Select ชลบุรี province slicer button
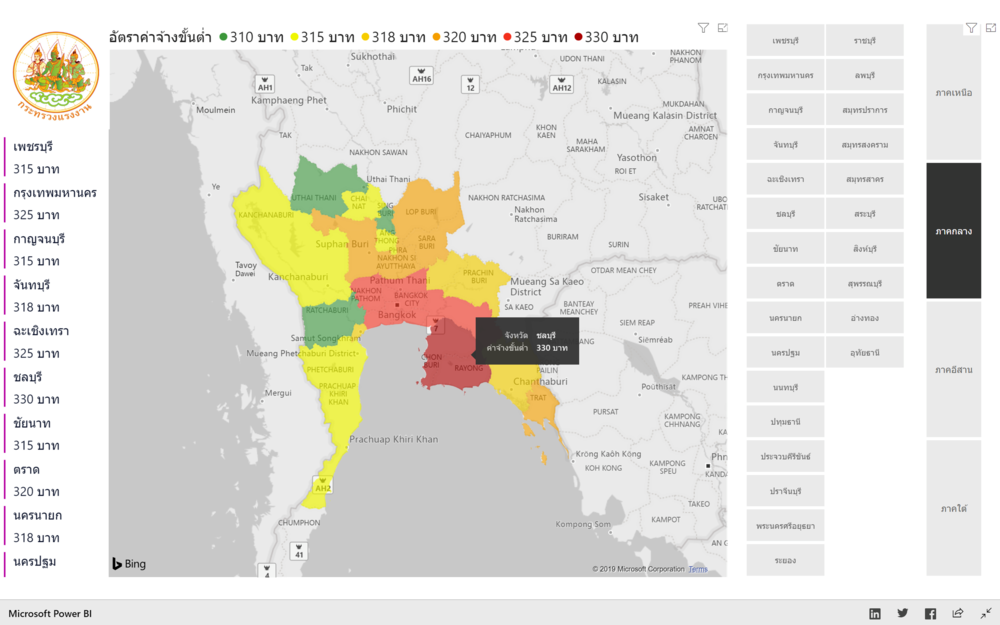This screenshot has width=1000, height=625. point(785,214)
